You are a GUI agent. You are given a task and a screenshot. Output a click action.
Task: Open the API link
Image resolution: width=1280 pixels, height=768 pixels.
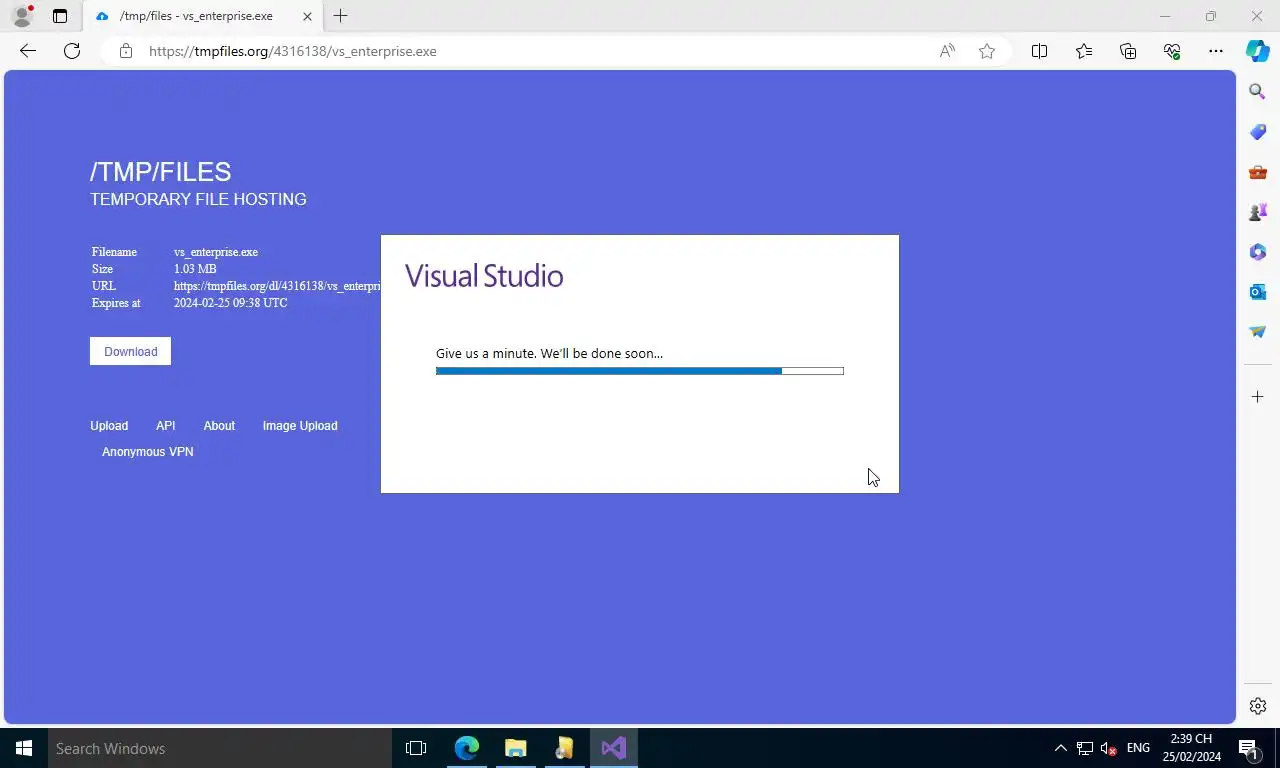tap(165, 426)
